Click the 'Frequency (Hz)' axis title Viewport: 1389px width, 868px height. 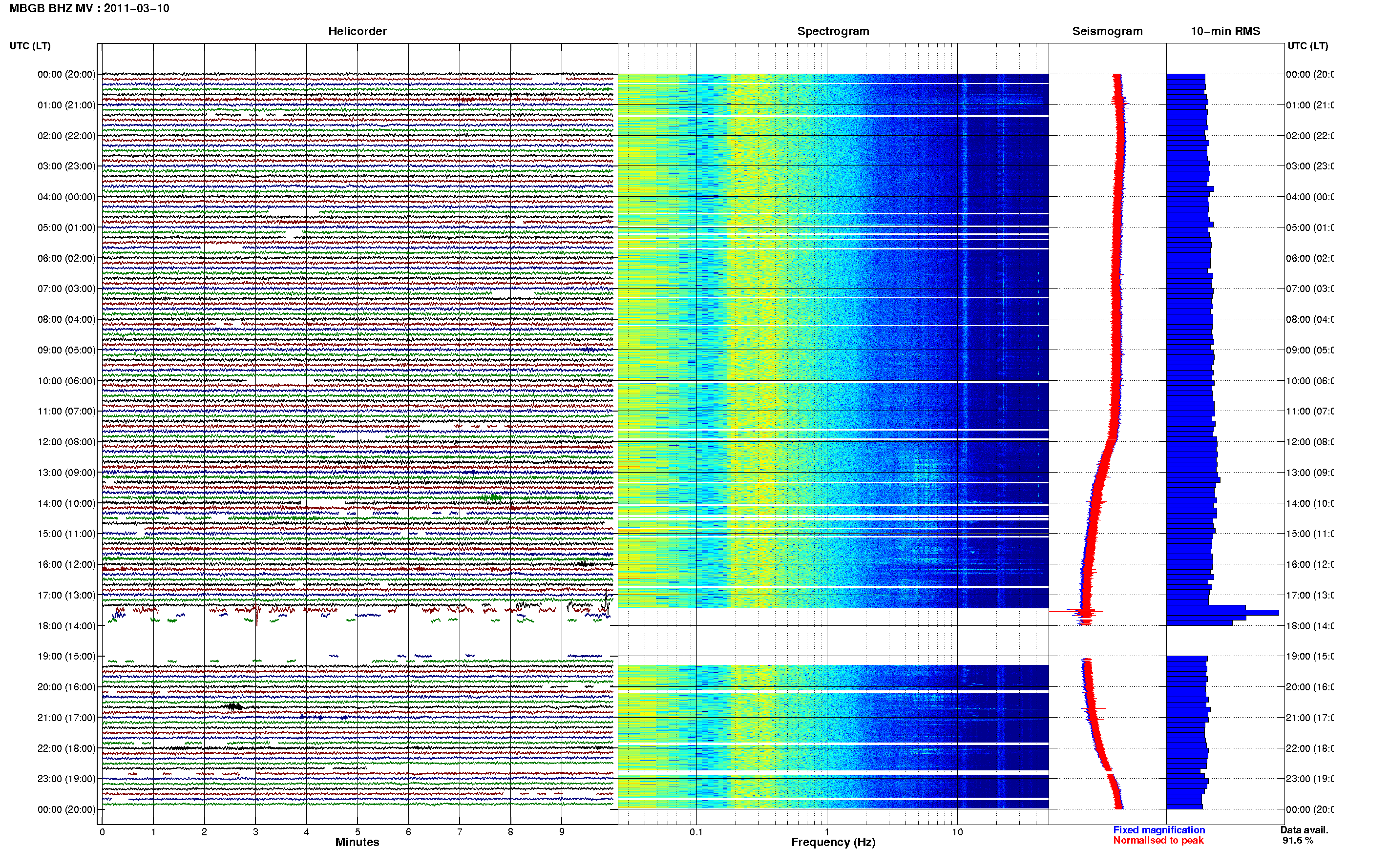tap(833, 842)
